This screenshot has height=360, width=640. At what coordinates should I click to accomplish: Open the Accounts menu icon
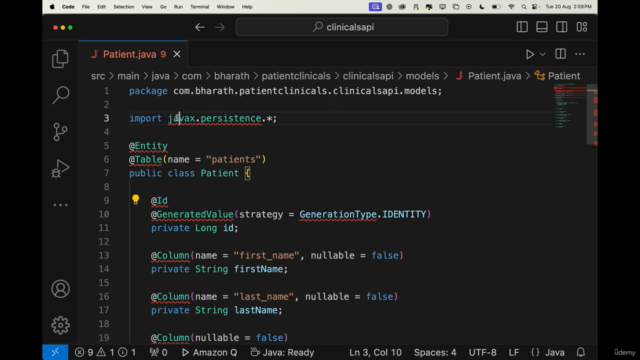pyautogui.click(x=60, y=289)
